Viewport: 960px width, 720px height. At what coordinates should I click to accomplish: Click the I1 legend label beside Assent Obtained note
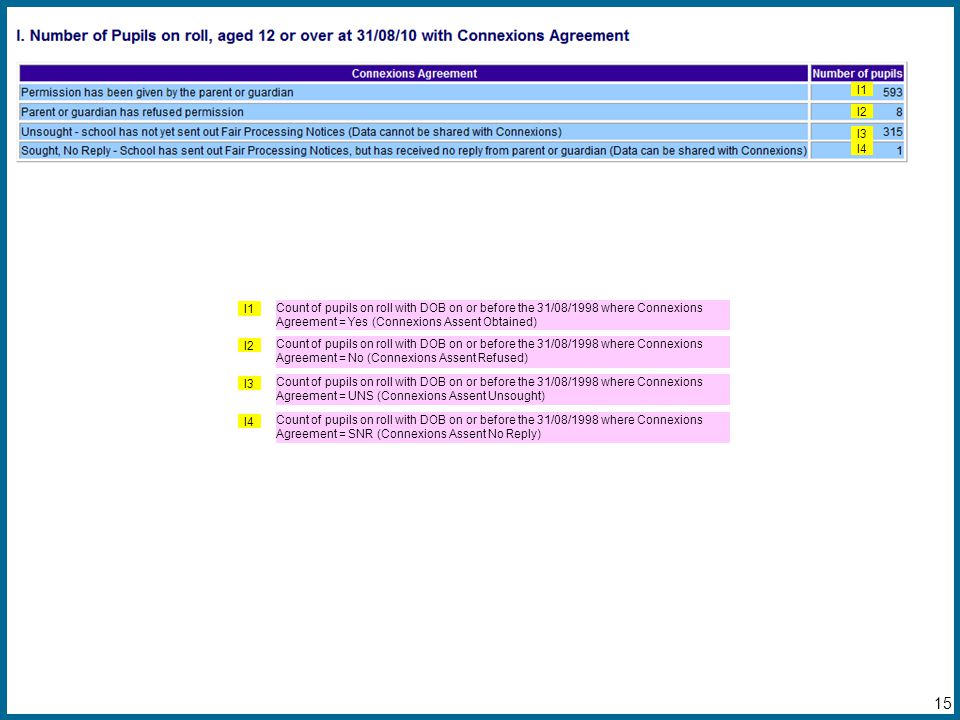[249, 309]
